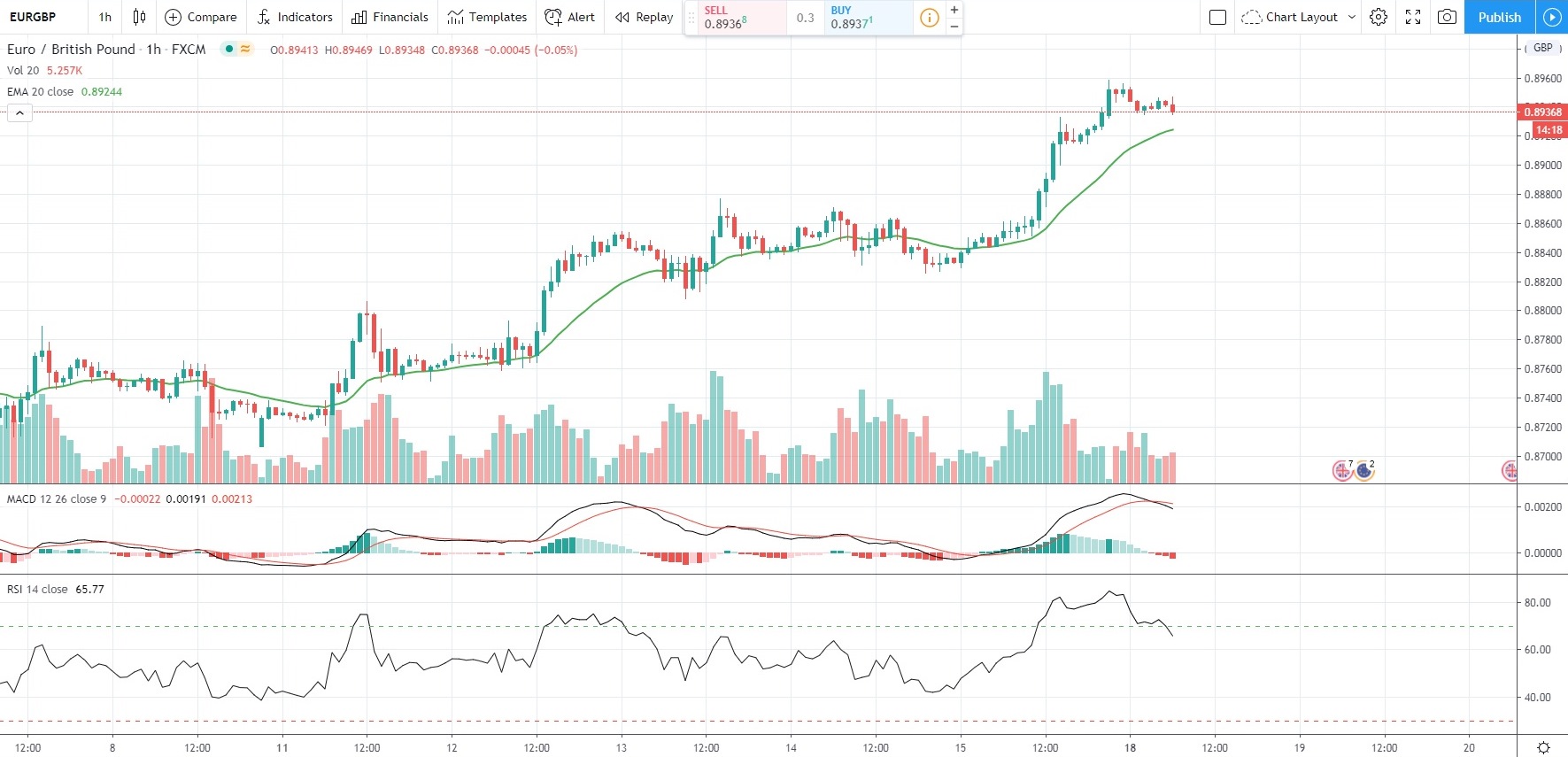Start bar Replay mode
1568x757 pixels.
pos(644,17)
